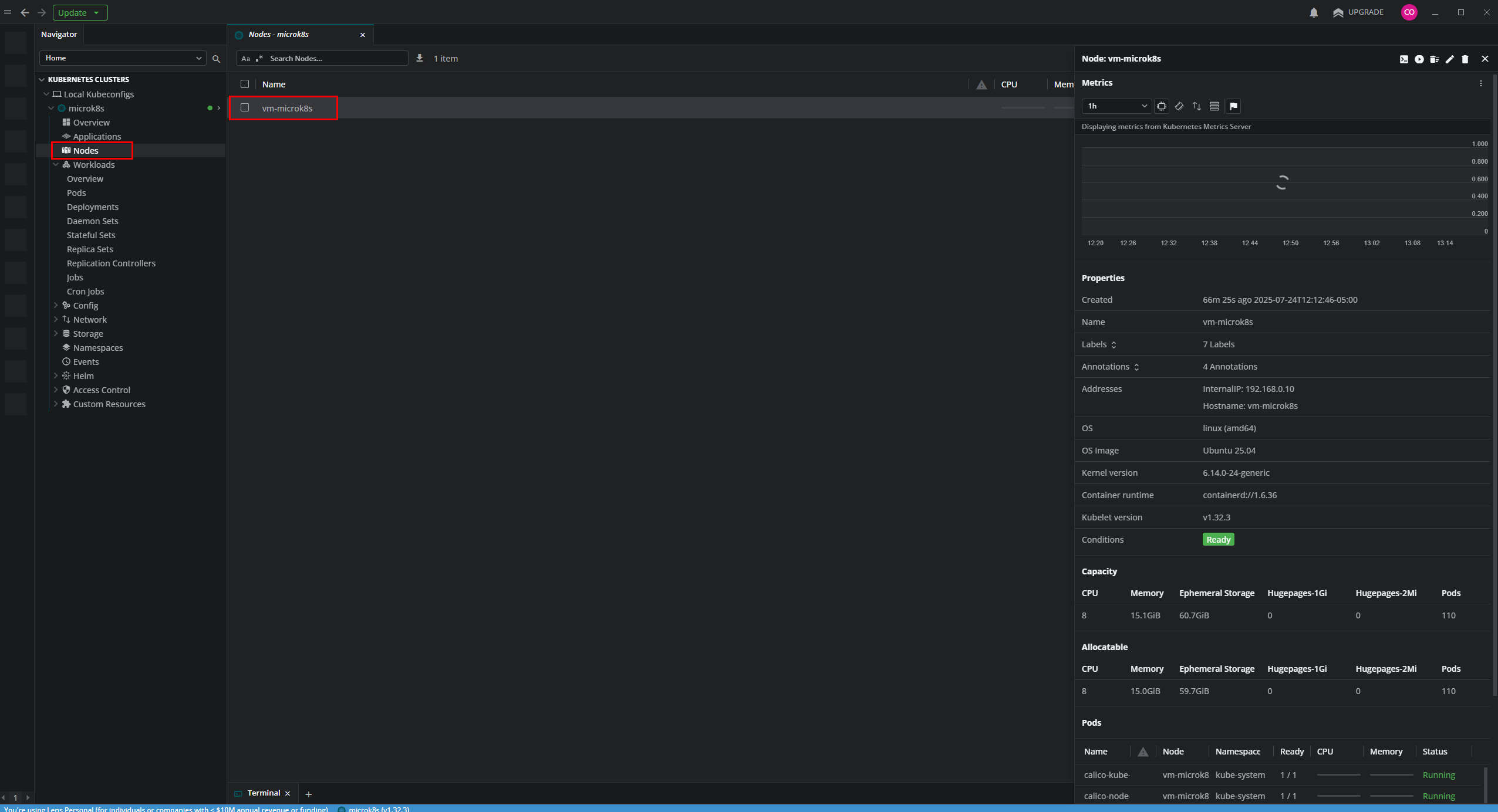Expand the Network tree section
Screen dimensions: 1498x812
[56, 319]
